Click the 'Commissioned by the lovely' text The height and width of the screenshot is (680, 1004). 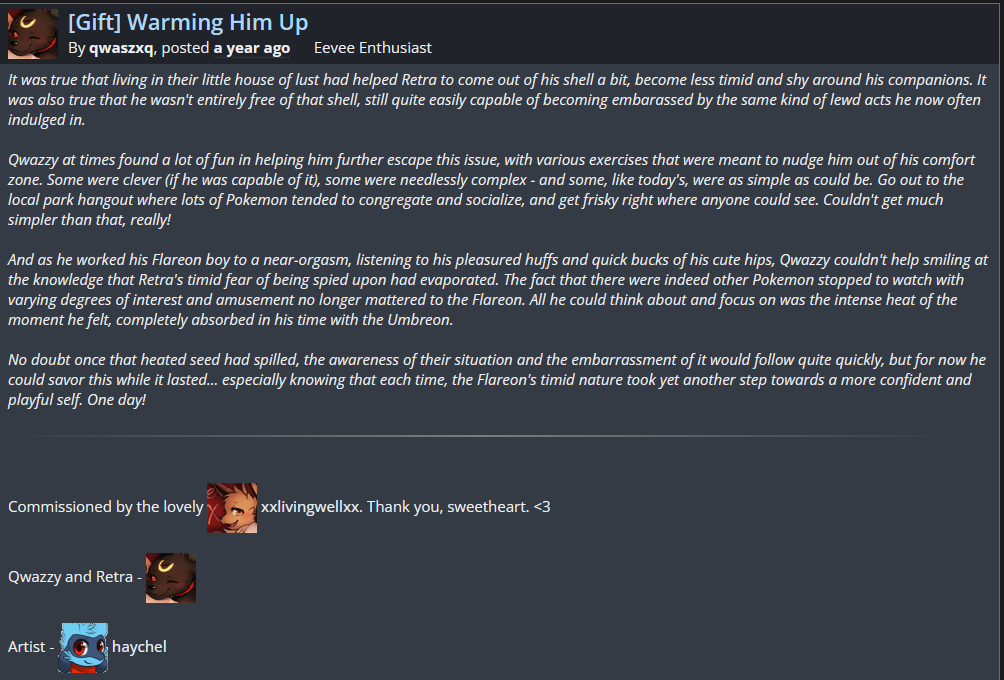tap(105, 507)
